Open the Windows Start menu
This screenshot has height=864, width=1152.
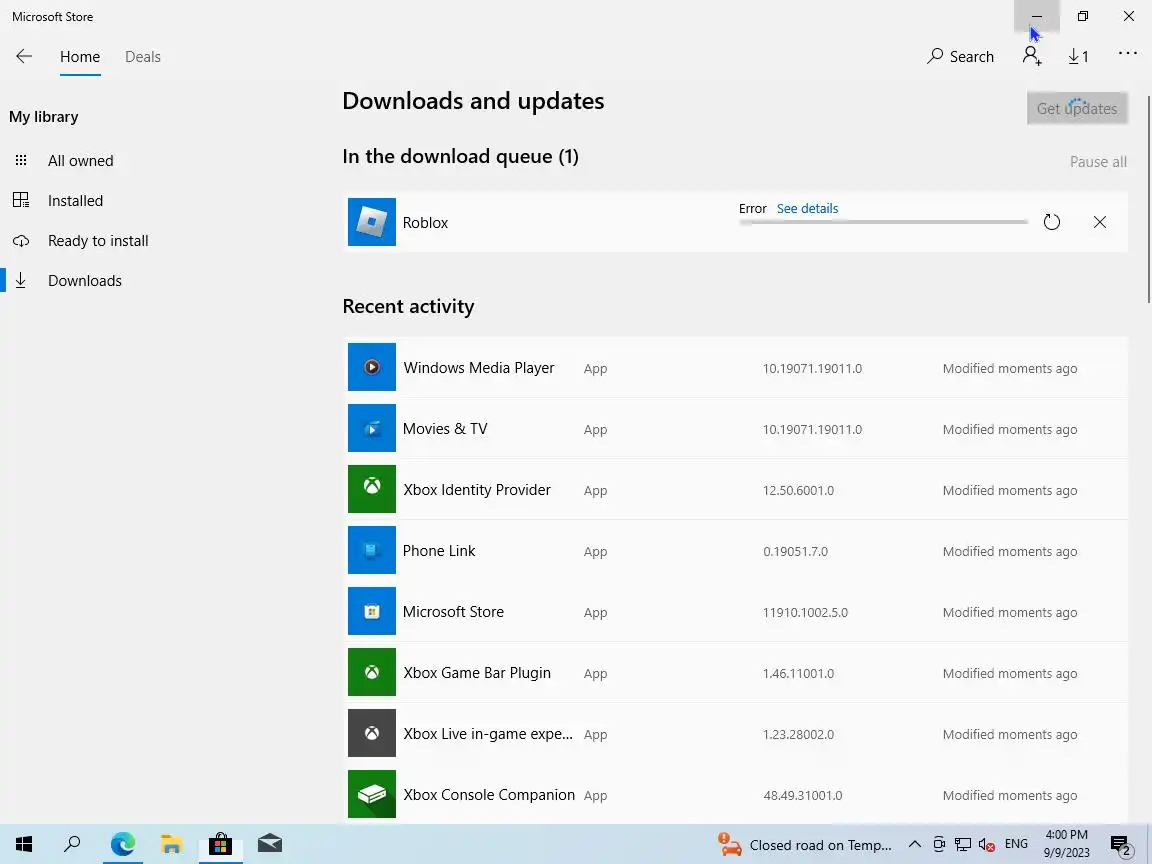tap(24, 844)
